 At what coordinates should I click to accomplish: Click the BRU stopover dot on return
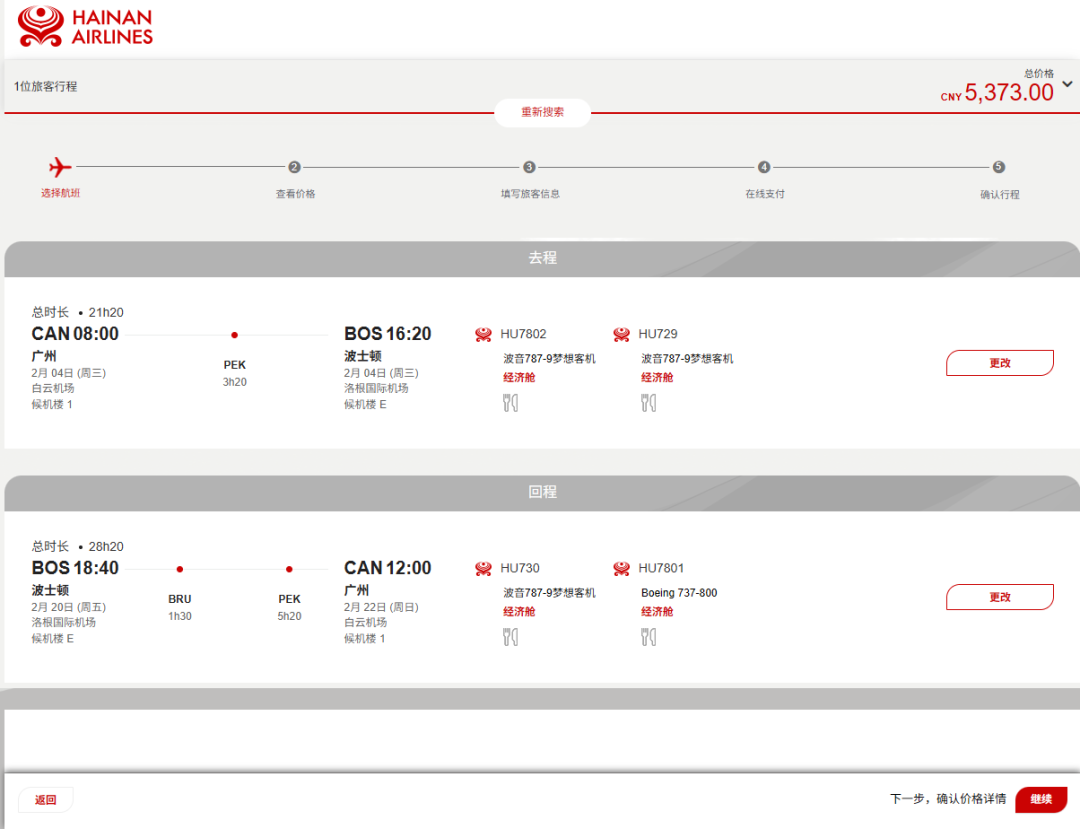180,569
